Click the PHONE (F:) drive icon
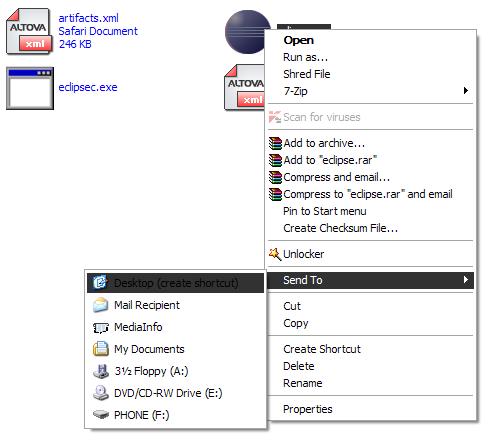 point(100,414)
